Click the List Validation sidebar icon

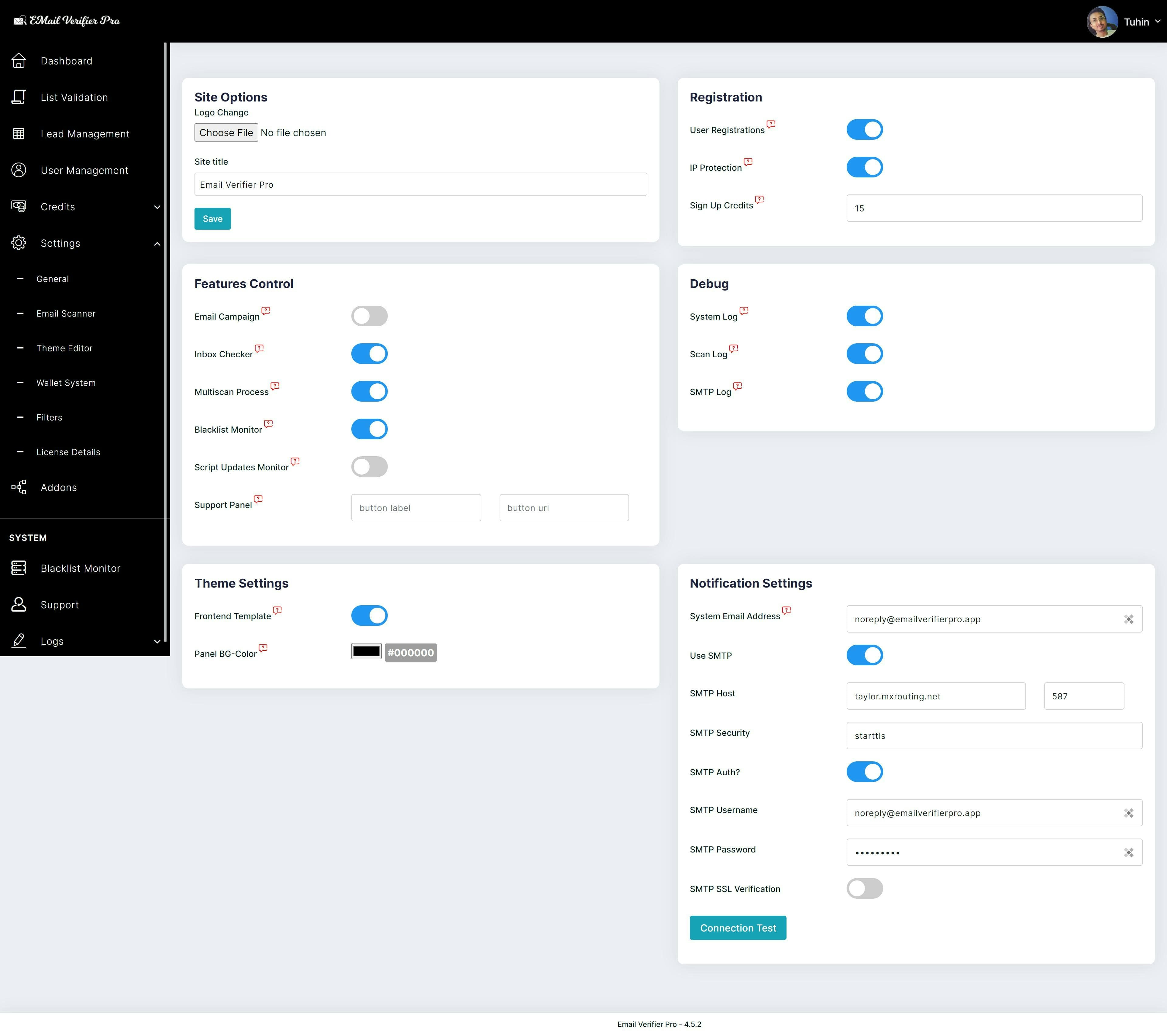point(19,97)
